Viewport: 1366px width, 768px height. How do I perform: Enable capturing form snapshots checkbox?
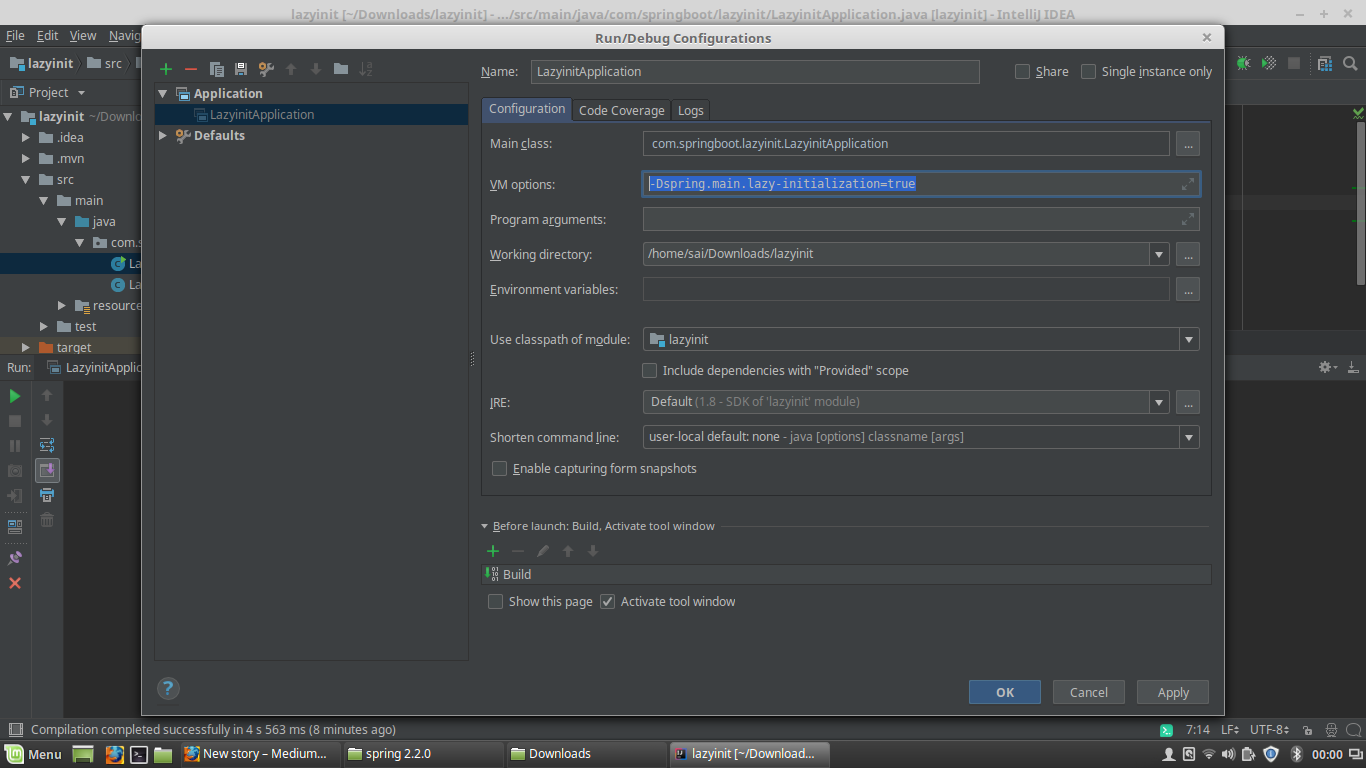tap(500, 468)
